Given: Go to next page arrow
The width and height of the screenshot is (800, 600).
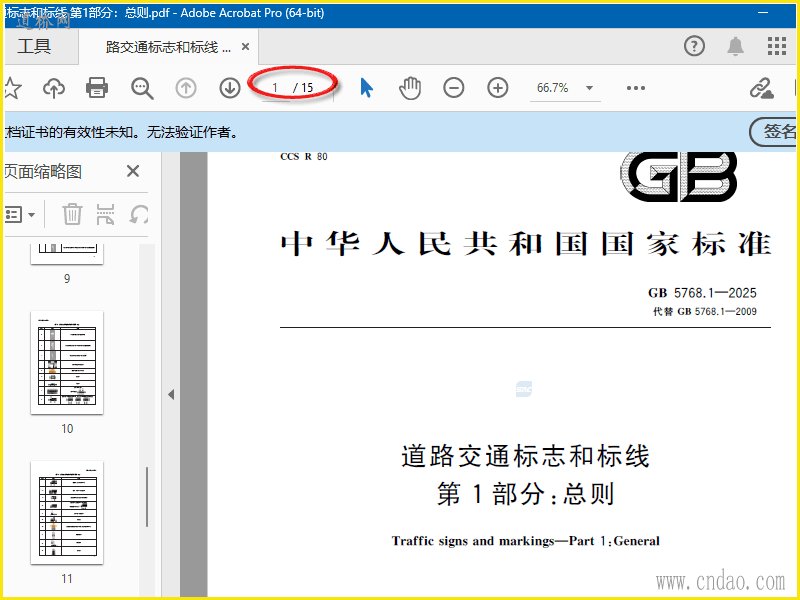Looking at the screenshot, I should pos(230,88).
